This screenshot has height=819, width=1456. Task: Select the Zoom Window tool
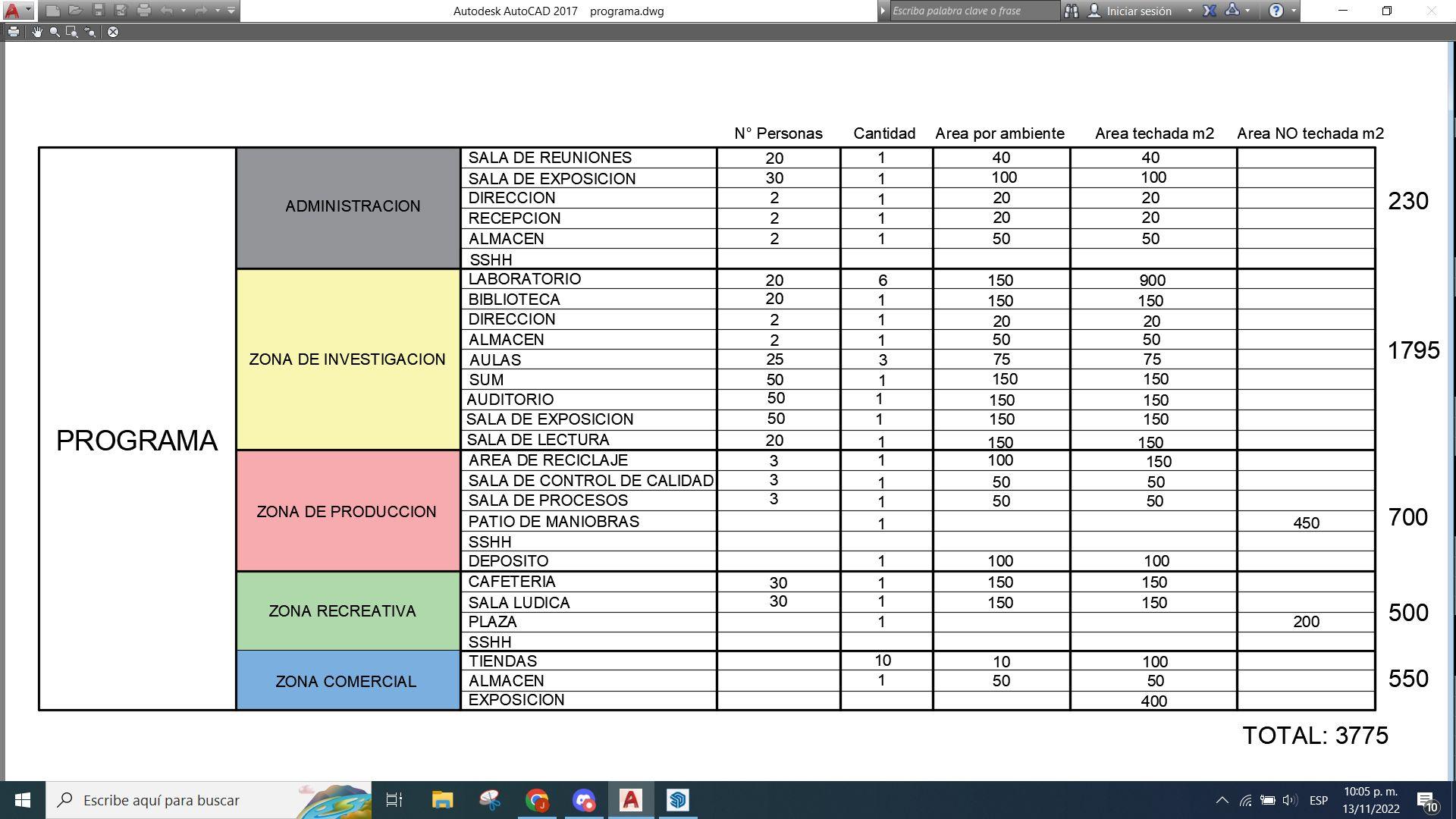point(72,32)
